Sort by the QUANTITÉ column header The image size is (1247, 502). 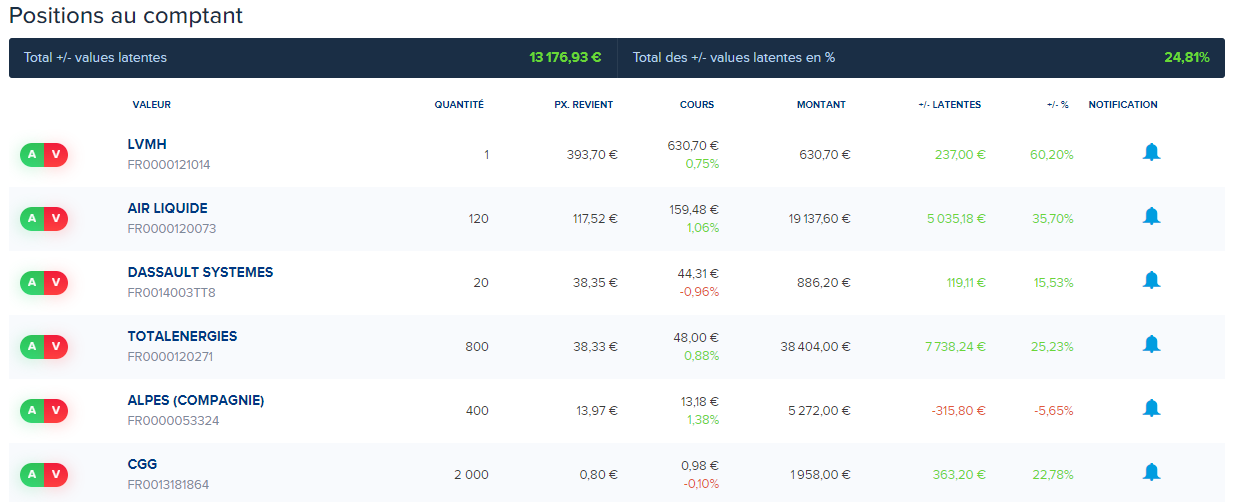(x=459, y=105)
